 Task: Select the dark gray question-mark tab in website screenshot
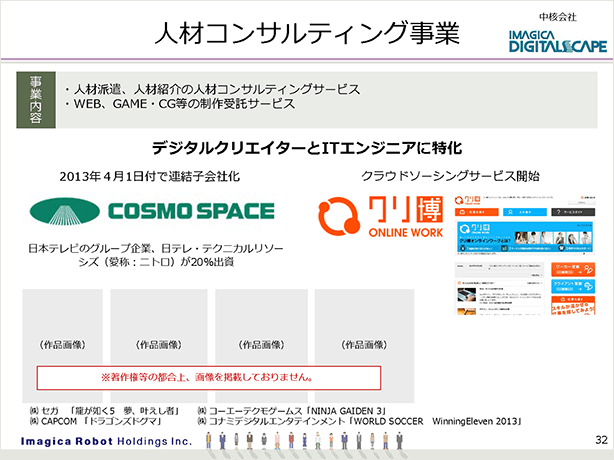pos(573,212)
